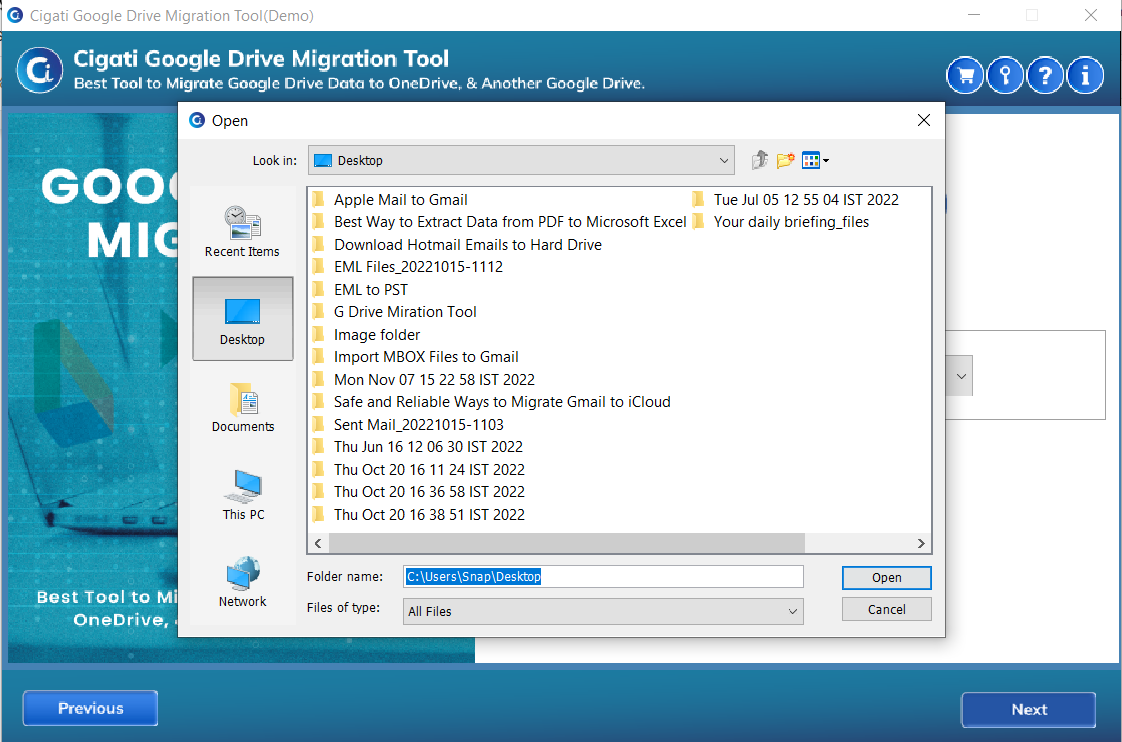This screenshot has height=742, width=1122.
Task: Click the Desktop monitor icon in Look in
Action: 323,160
